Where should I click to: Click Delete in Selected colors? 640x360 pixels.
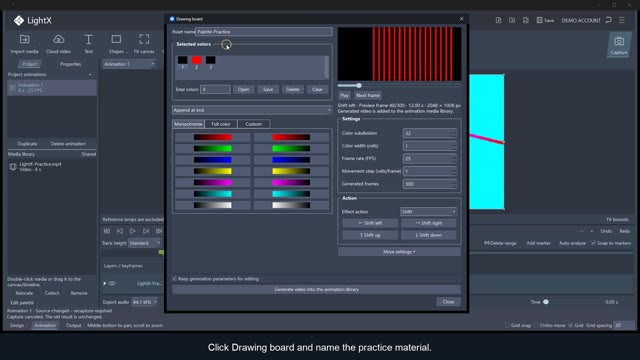point(293,89)
